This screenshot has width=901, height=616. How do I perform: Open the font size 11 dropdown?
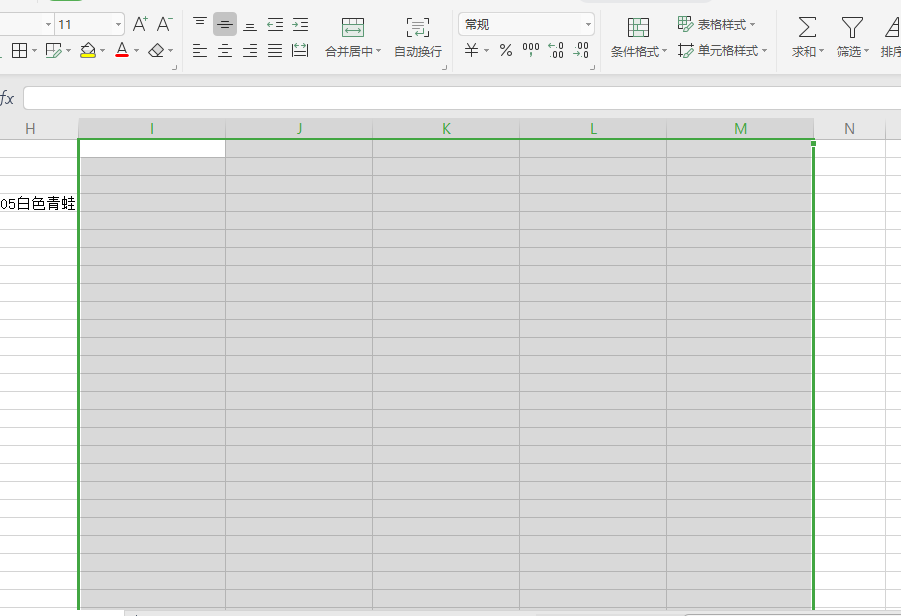118,25
